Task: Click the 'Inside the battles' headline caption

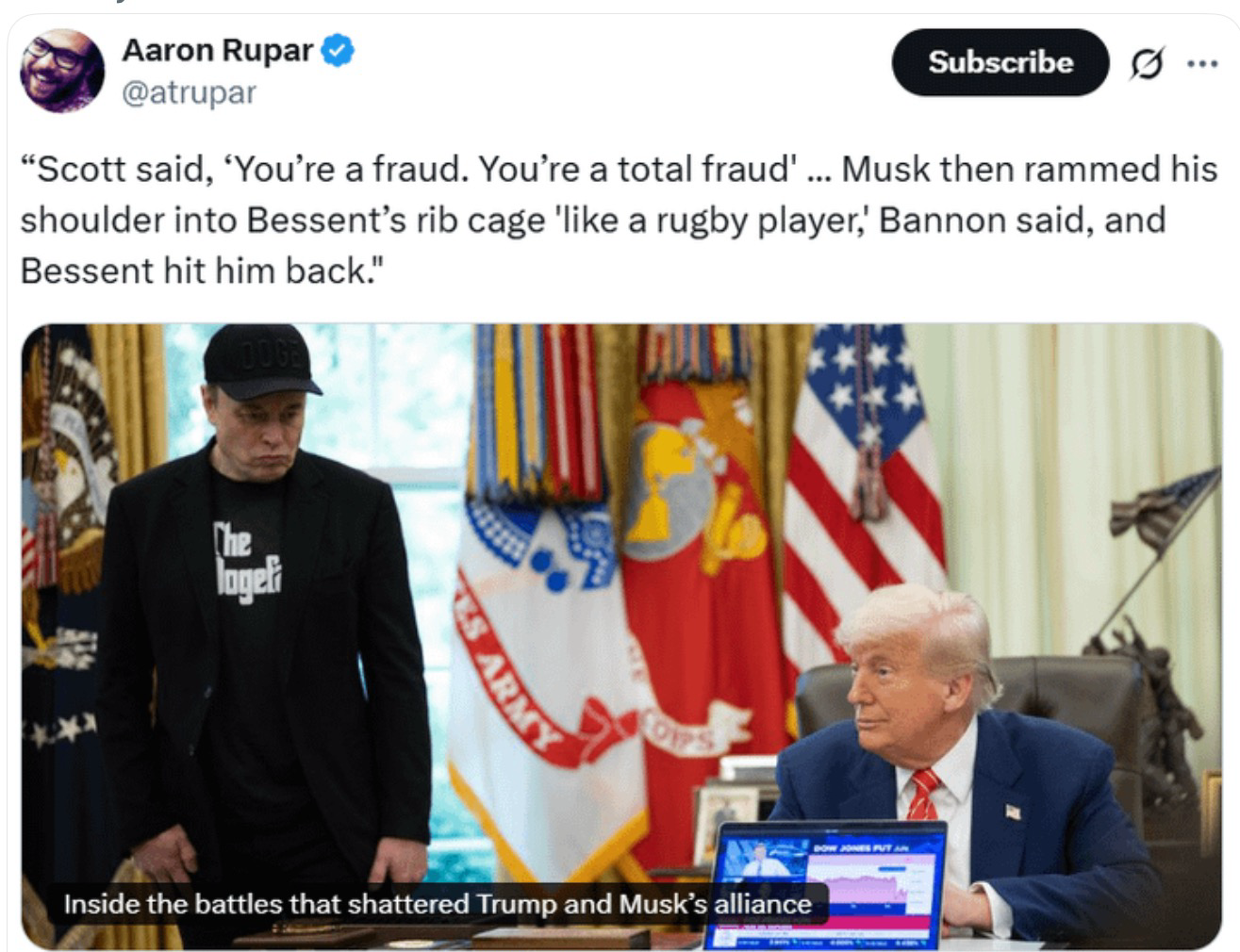Action: pyautogui.click(x=438, y=904)
